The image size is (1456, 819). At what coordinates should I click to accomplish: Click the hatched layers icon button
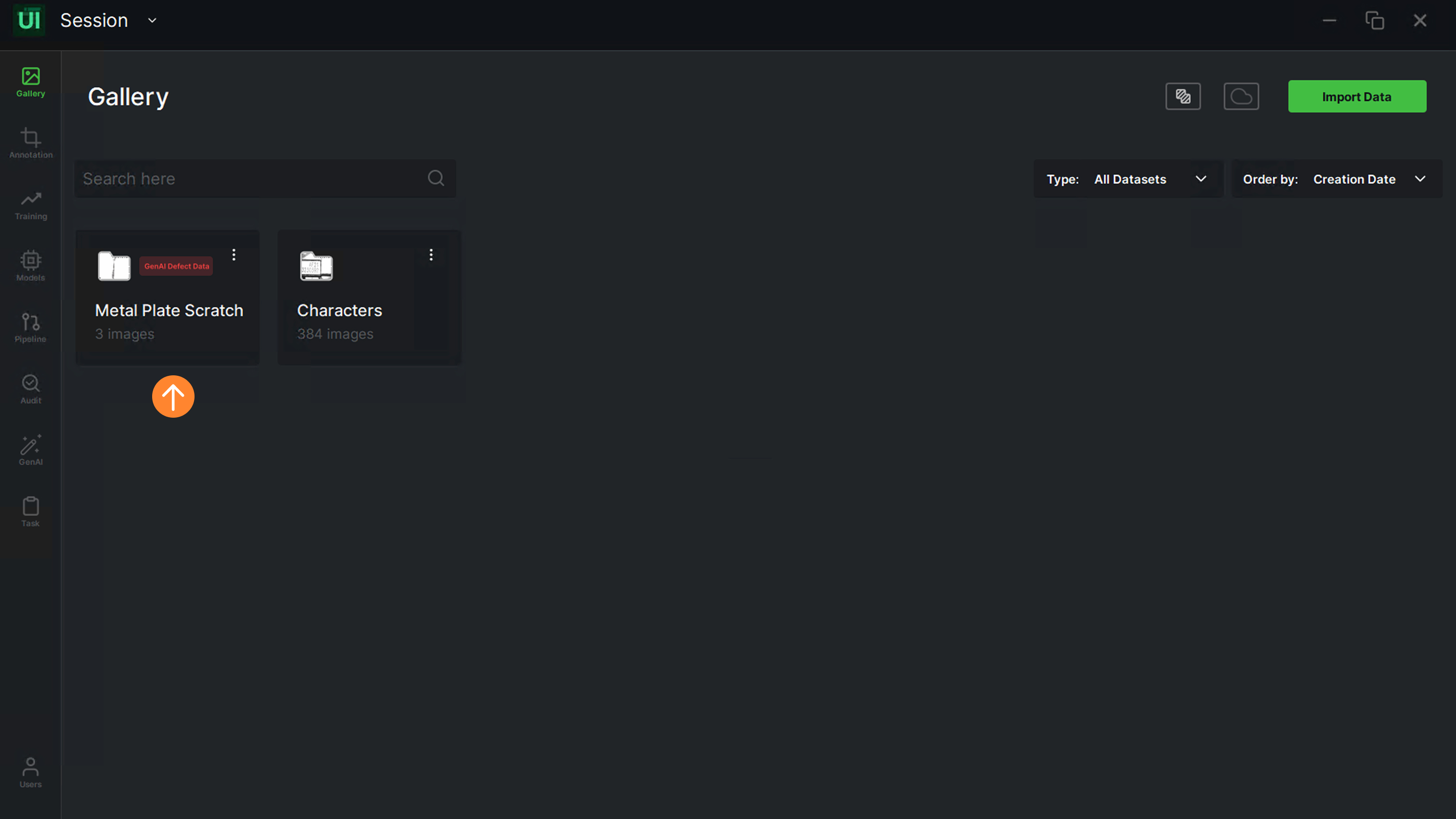(1183, 97)
